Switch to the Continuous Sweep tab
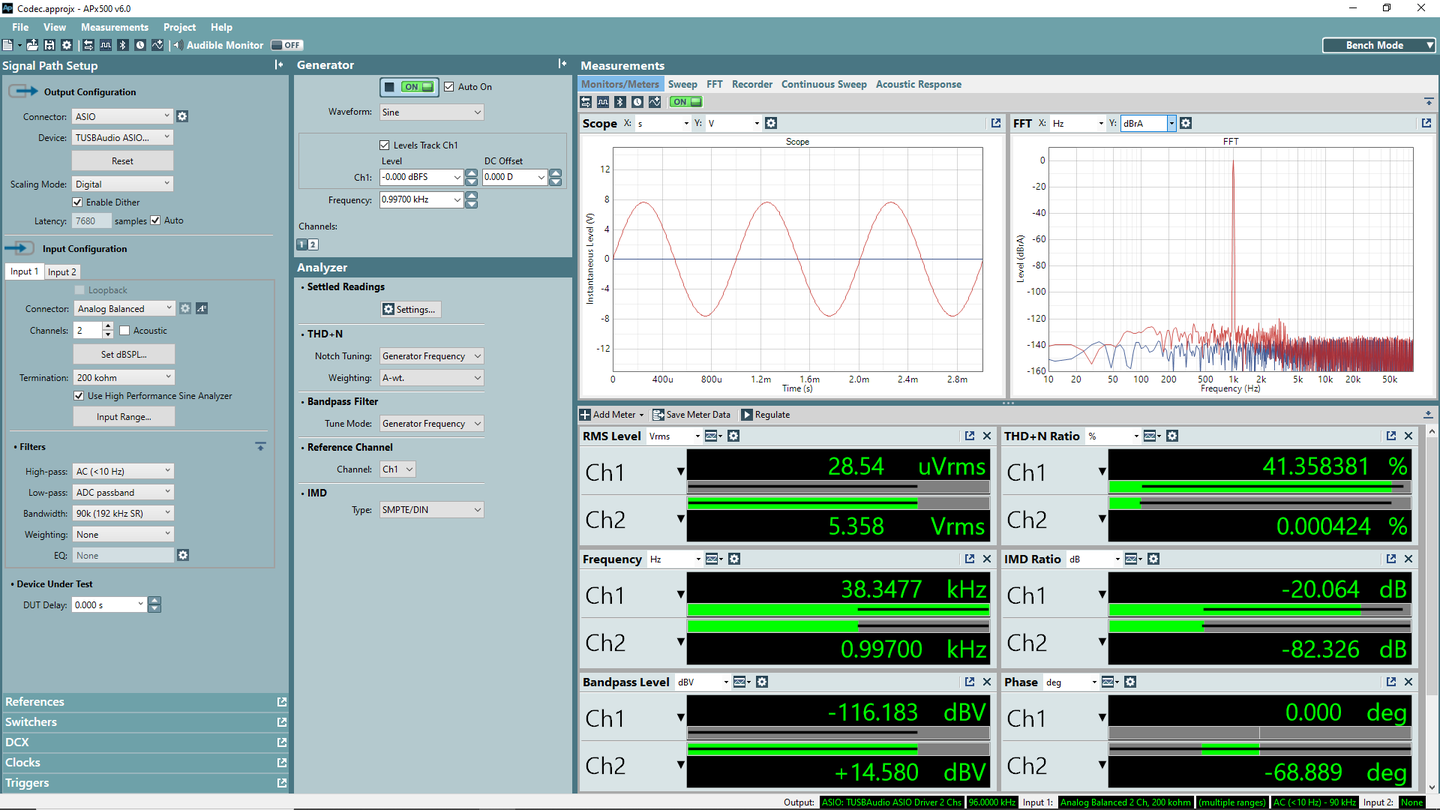 tap(823, 84)
